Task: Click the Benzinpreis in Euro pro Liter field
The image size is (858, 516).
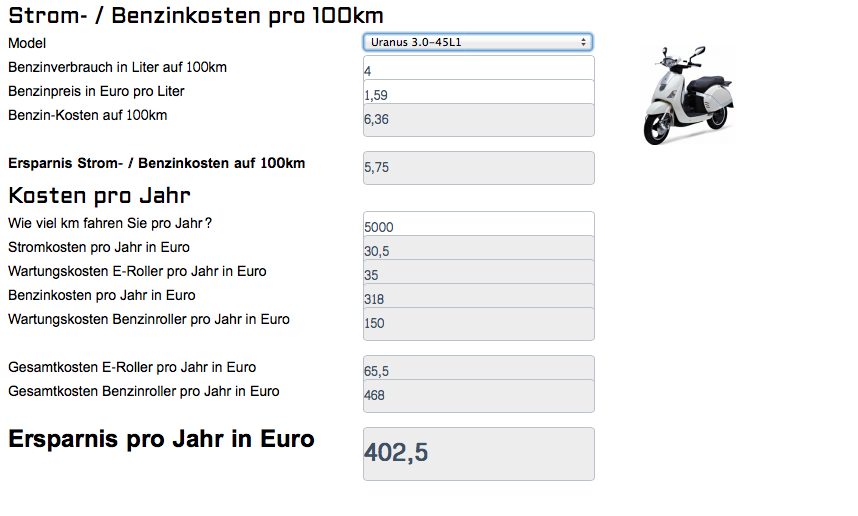Action: coord(478,95)
